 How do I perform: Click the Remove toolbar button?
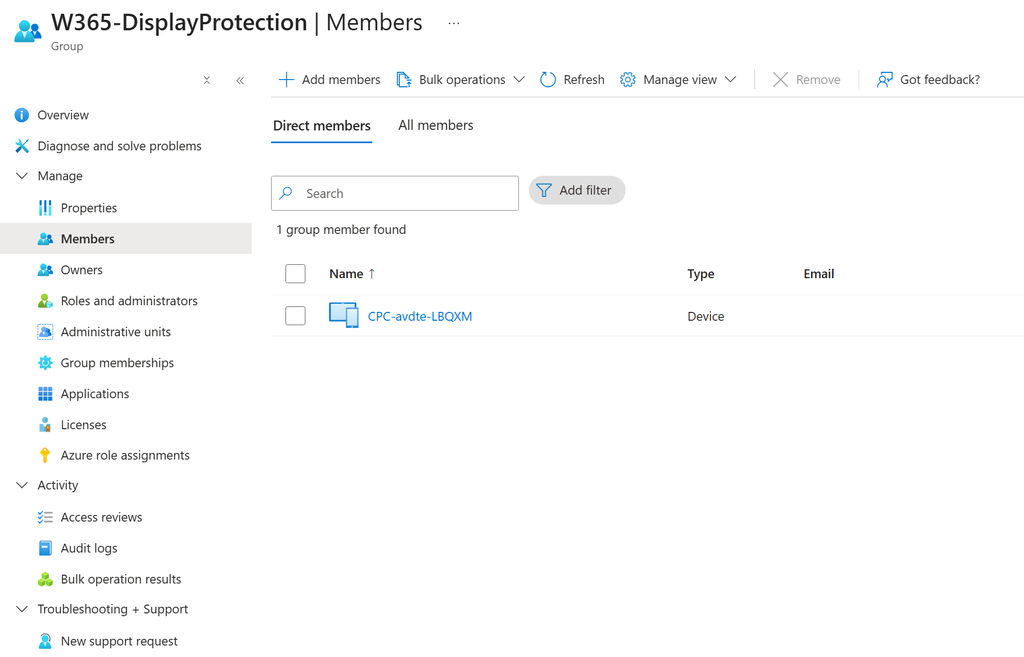tap(807, 80)
